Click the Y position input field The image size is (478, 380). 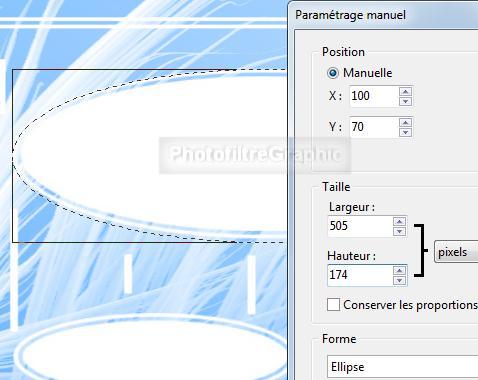pos(374,127)
